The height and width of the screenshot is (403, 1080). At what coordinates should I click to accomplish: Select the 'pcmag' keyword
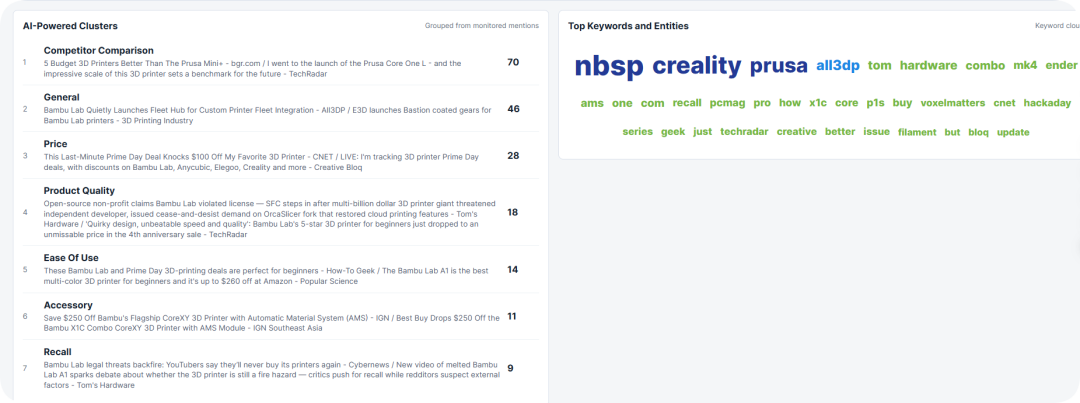(x=727, y=103)
